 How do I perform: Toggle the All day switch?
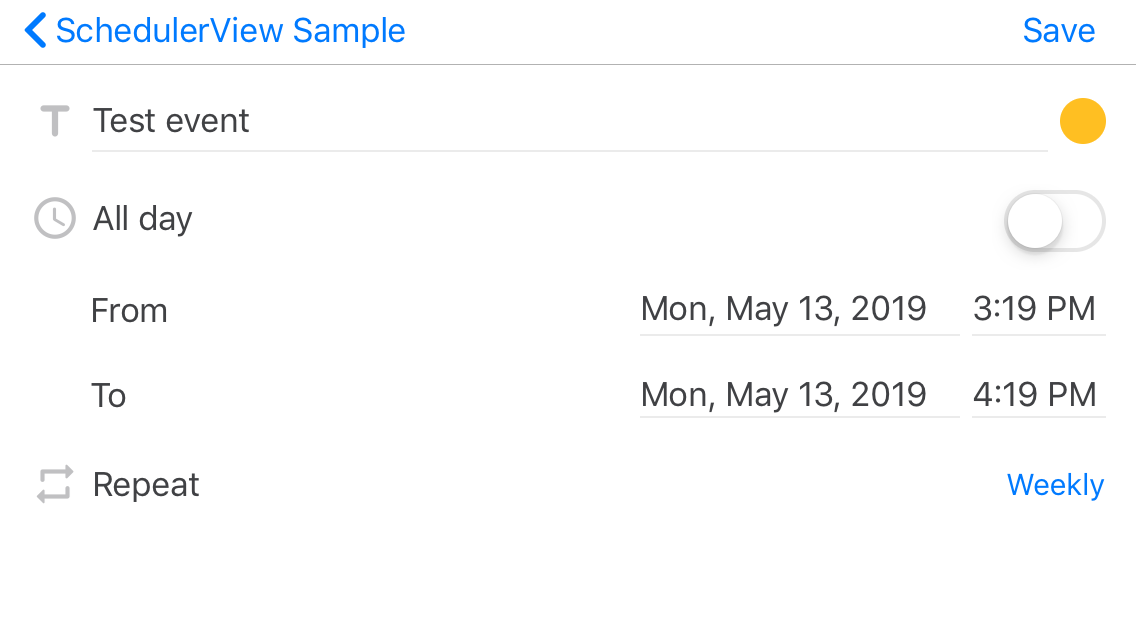click(x=1055, y=221)
